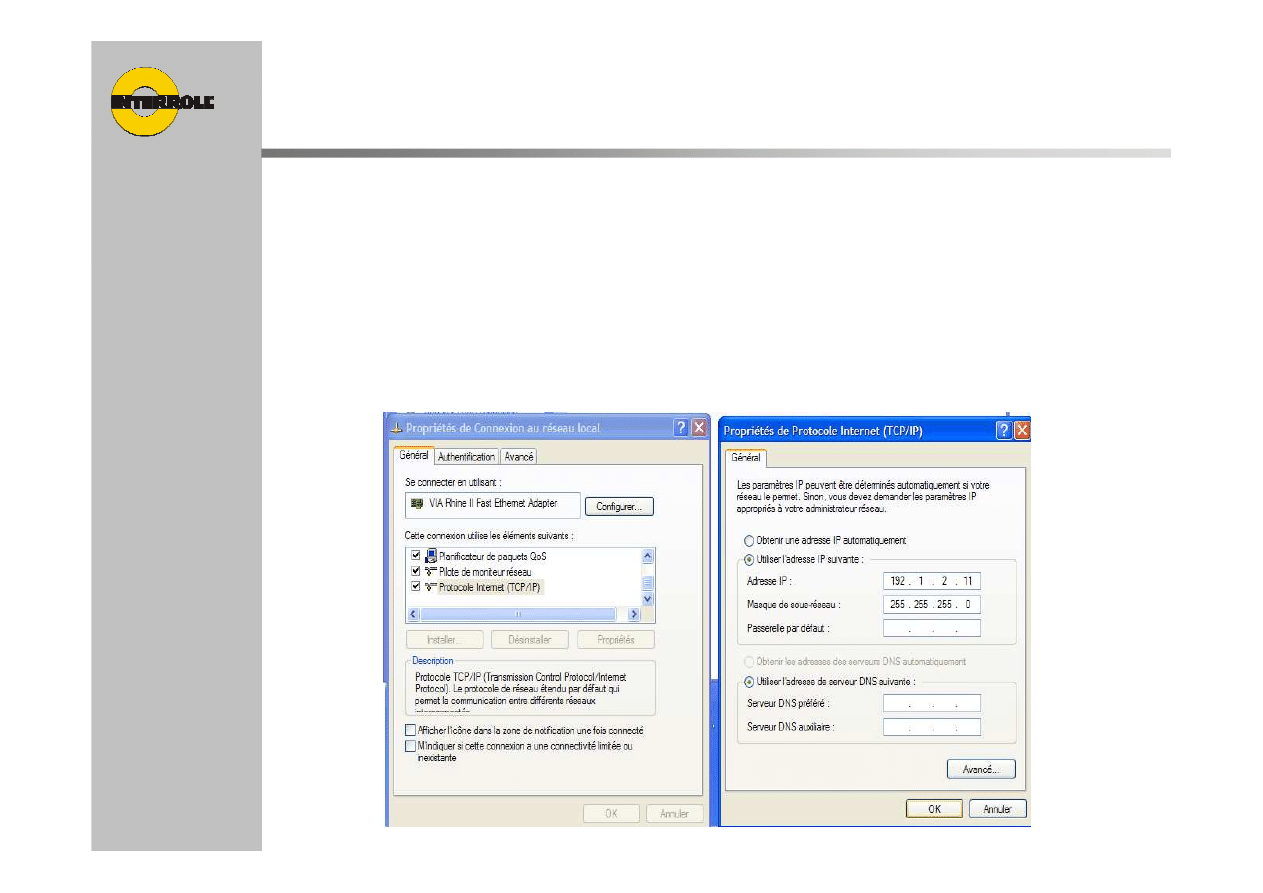Open the Avancé tab in connection properties

(x=518, y=457)
